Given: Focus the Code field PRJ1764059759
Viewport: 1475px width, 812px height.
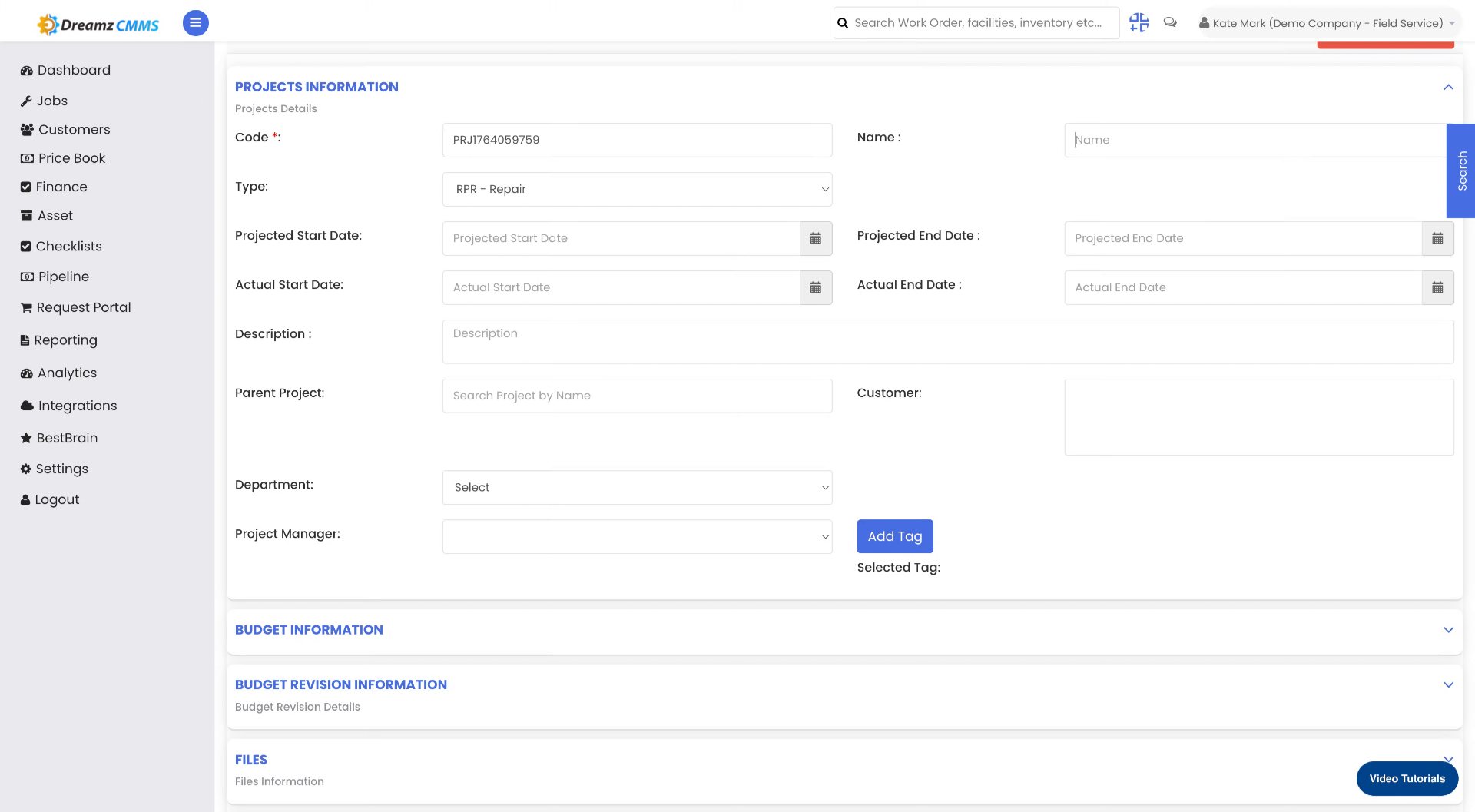Looking at the screenshot, I should [637, 140].
